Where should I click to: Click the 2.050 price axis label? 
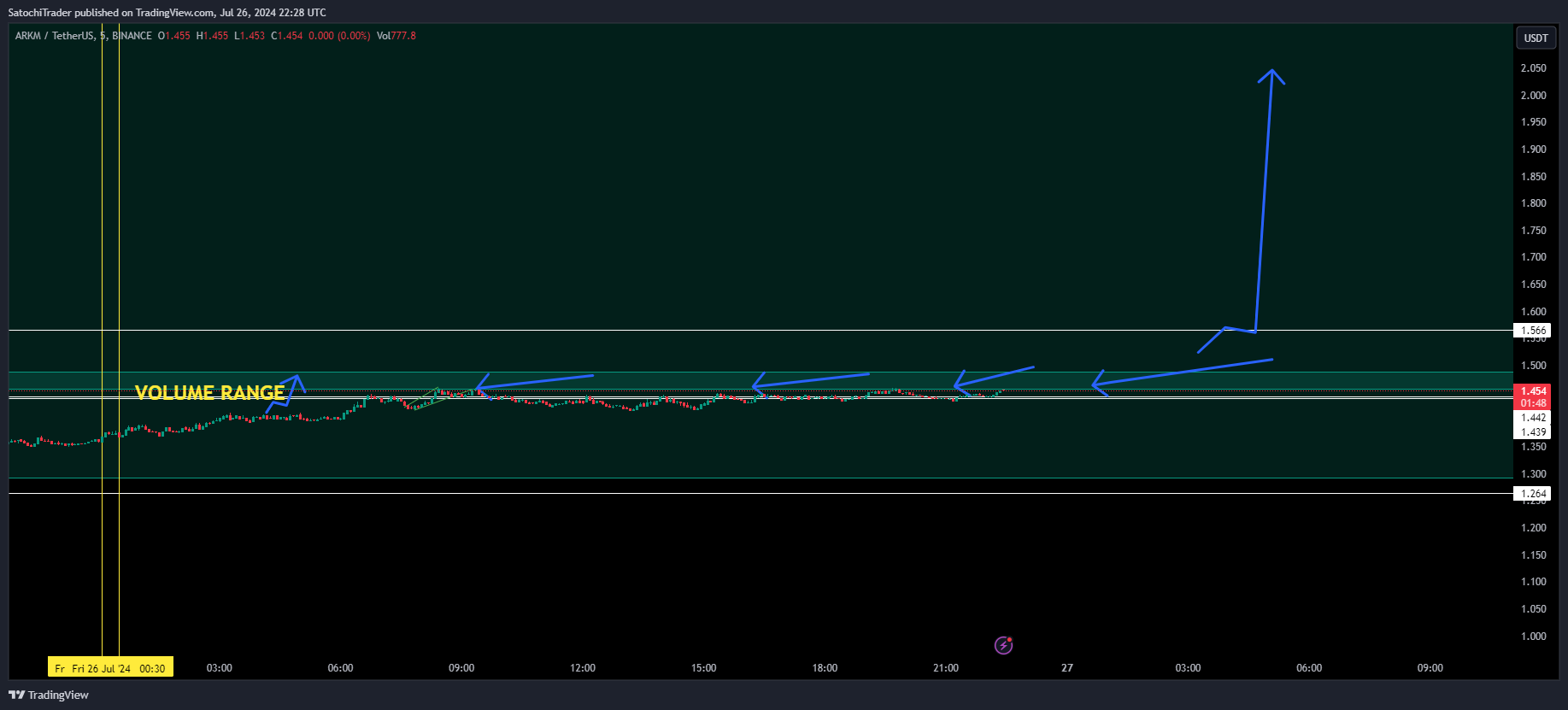[1533, 68]
